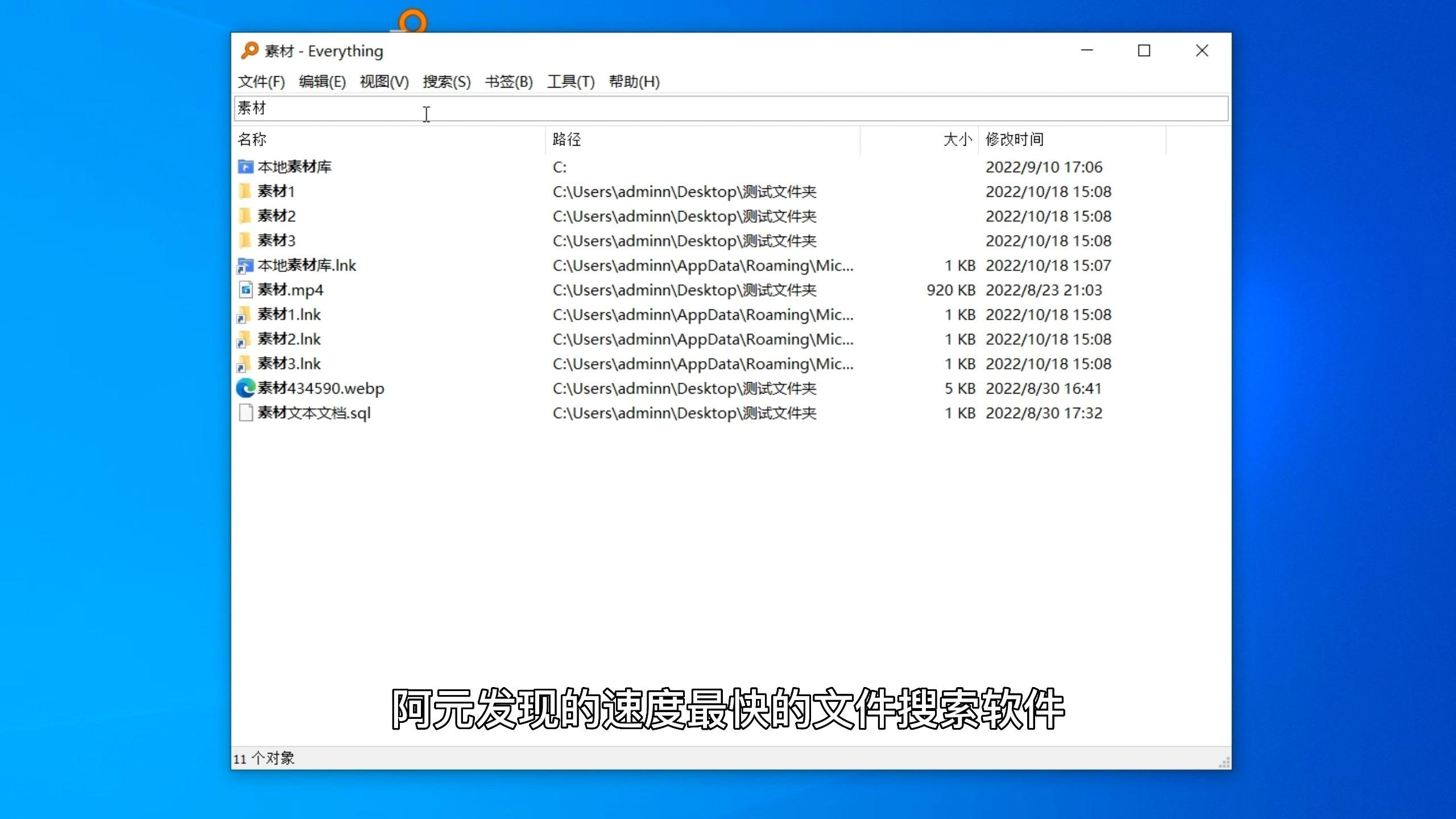
Task: Click the resize grip in status bar corner
Action: click(1224, 762)
